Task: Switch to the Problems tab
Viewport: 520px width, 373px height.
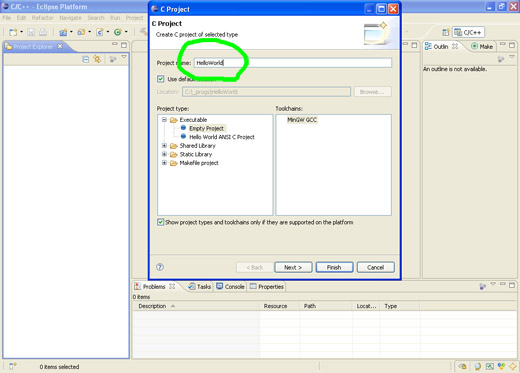Action: (154, 287)
